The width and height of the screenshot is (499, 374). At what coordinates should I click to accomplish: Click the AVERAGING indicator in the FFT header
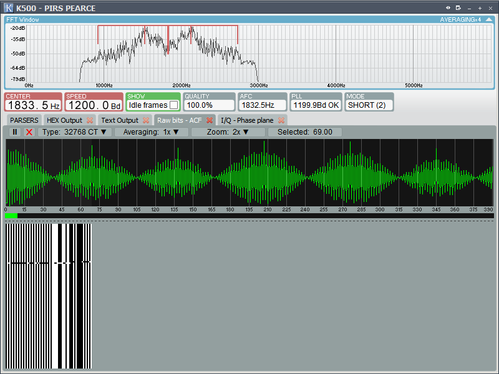coord(460,19)
